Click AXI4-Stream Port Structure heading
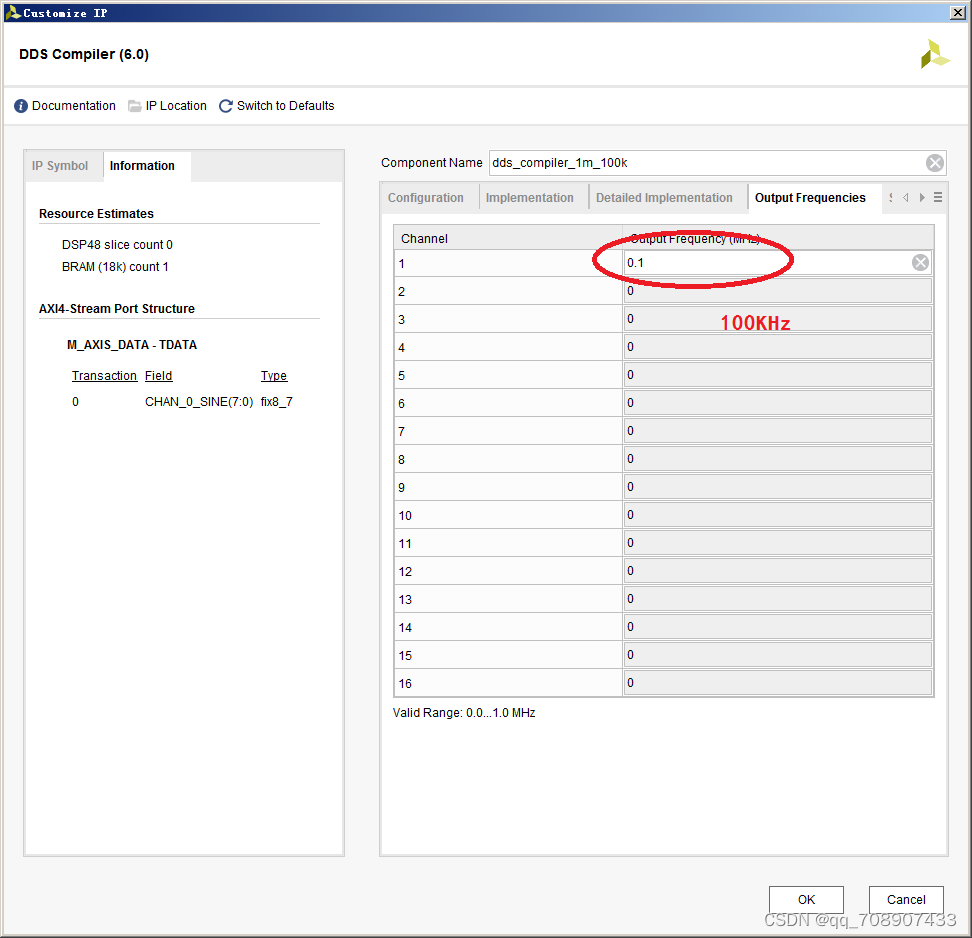 coord(117,309)
